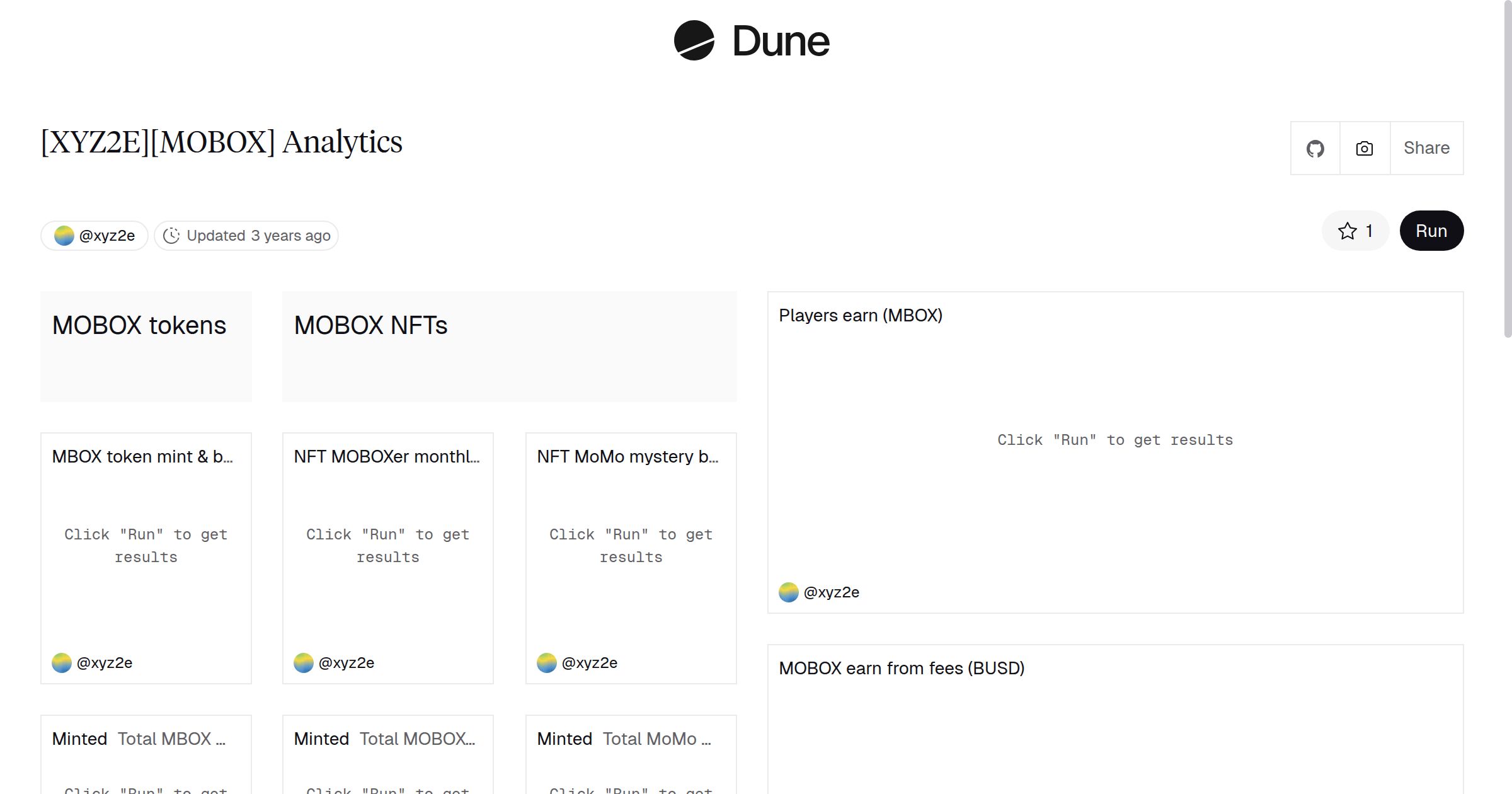
Task: Click the MOBOX tokens header widget
Action: tap(139, 325)
